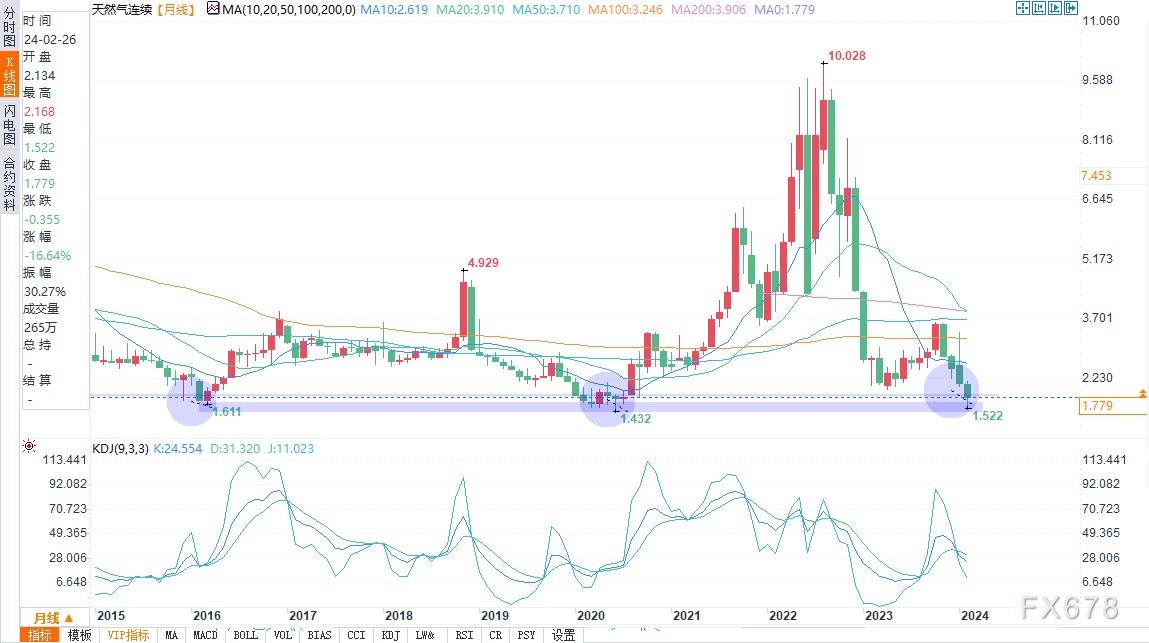Select the RSI indicator button

point(464,635)
